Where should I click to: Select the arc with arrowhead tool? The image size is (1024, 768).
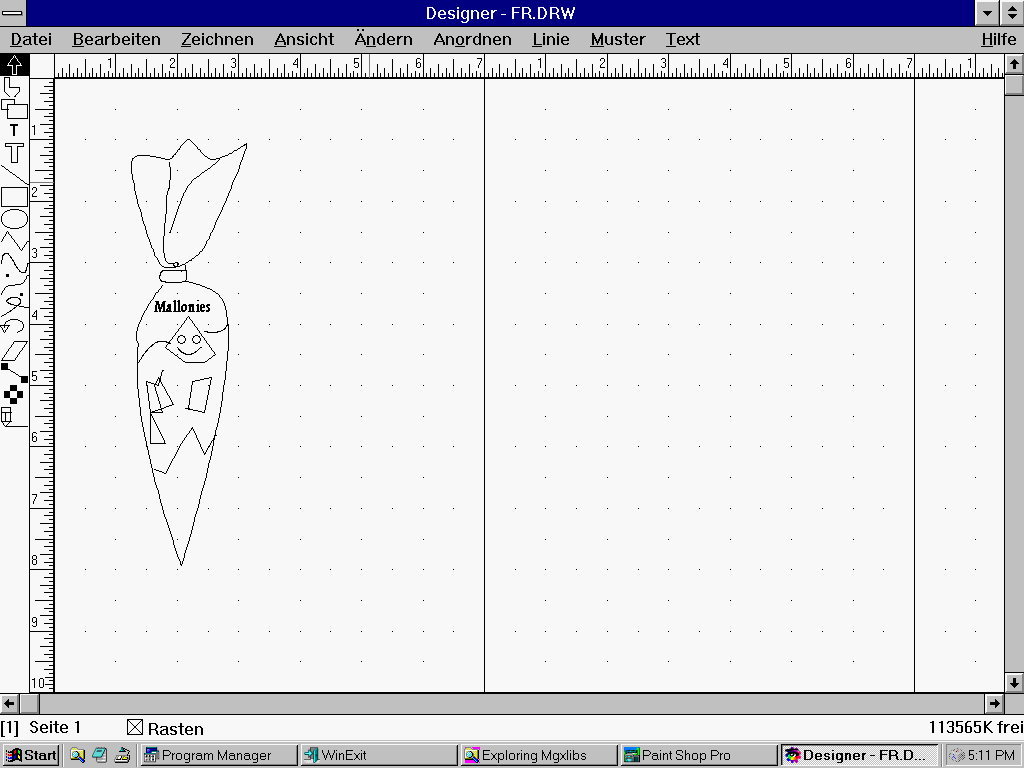(x=14, y=327)
